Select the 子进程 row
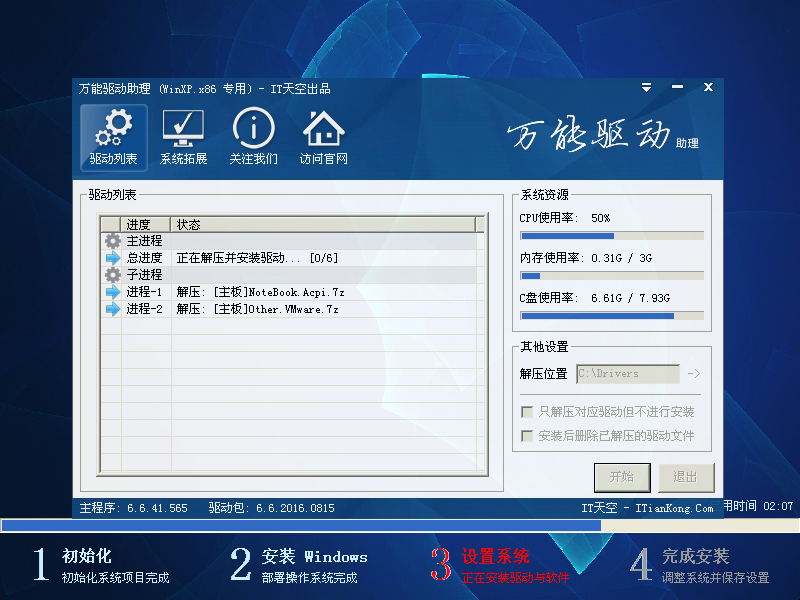Screen dimensions: 800x600 tap(291, 274)
